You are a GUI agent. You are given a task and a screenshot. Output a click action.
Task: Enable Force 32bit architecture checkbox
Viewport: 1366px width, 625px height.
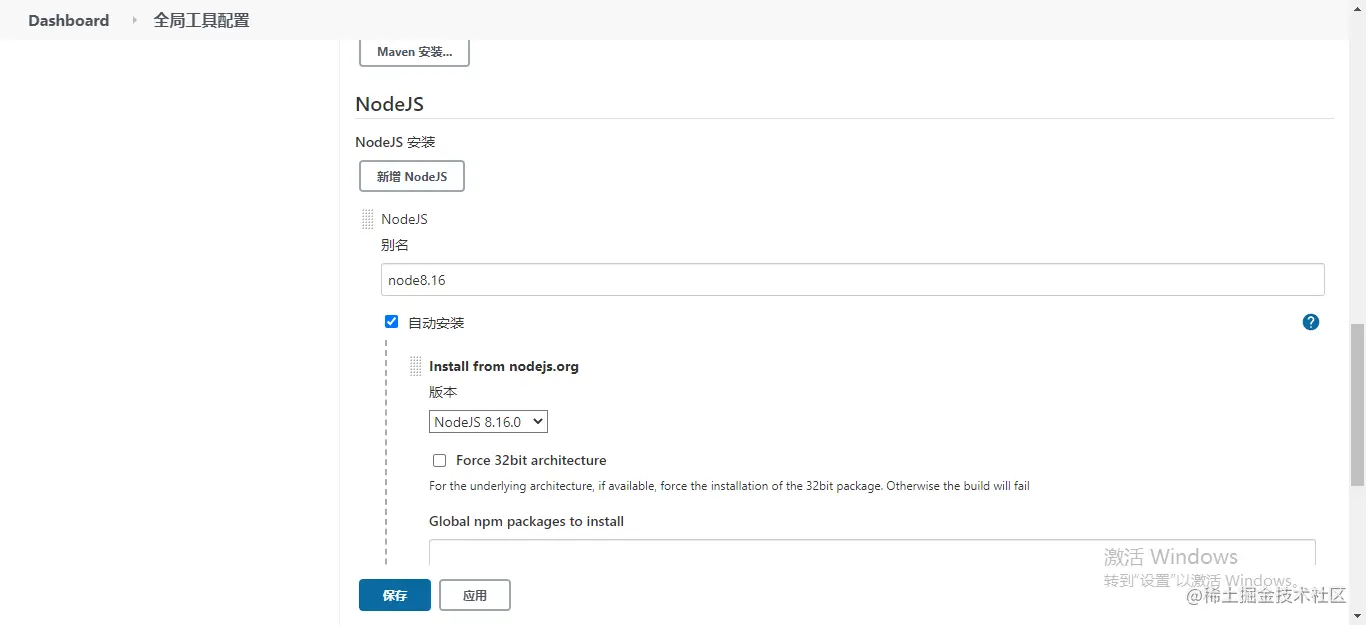439,461
